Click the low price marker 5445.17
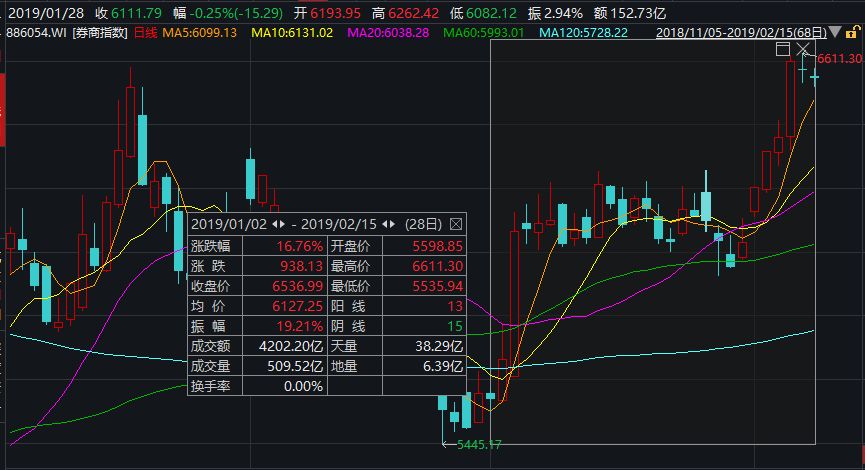Viewport: 865px width, 470px height. [479, 445]
